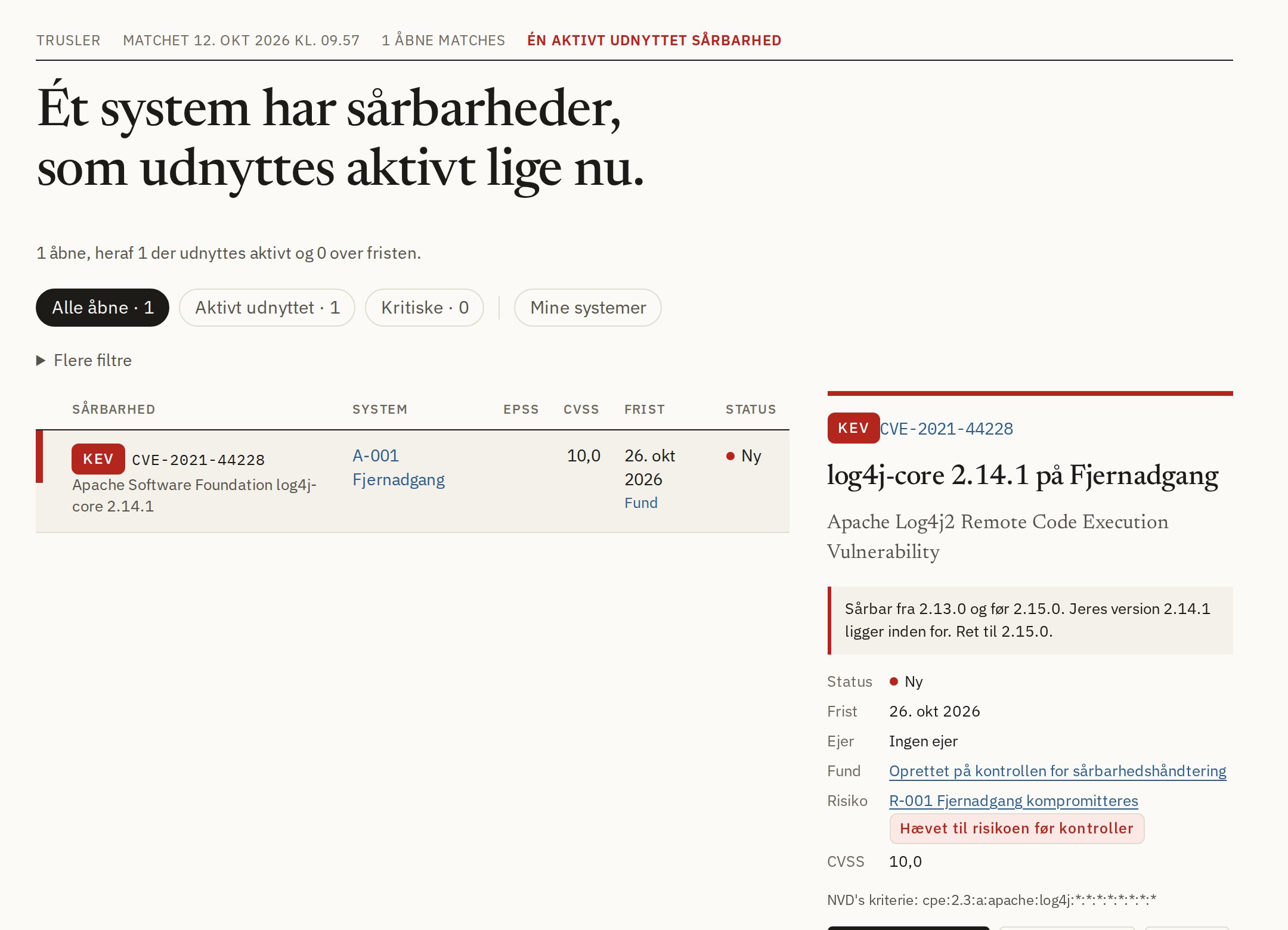This screenshot has width=1288, height=930.
Task: Click '26. okt 2026' deadline in the table row
Action: 649,467
